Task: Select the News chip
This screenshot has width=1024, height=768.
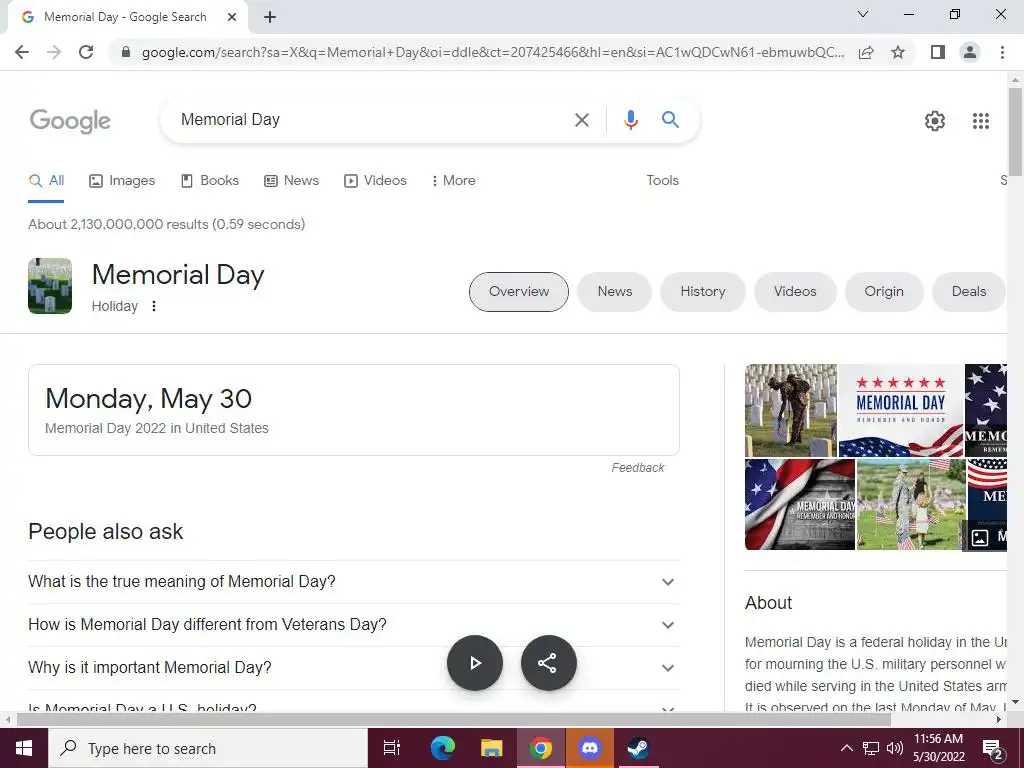Action: click(x=615, y=292)
